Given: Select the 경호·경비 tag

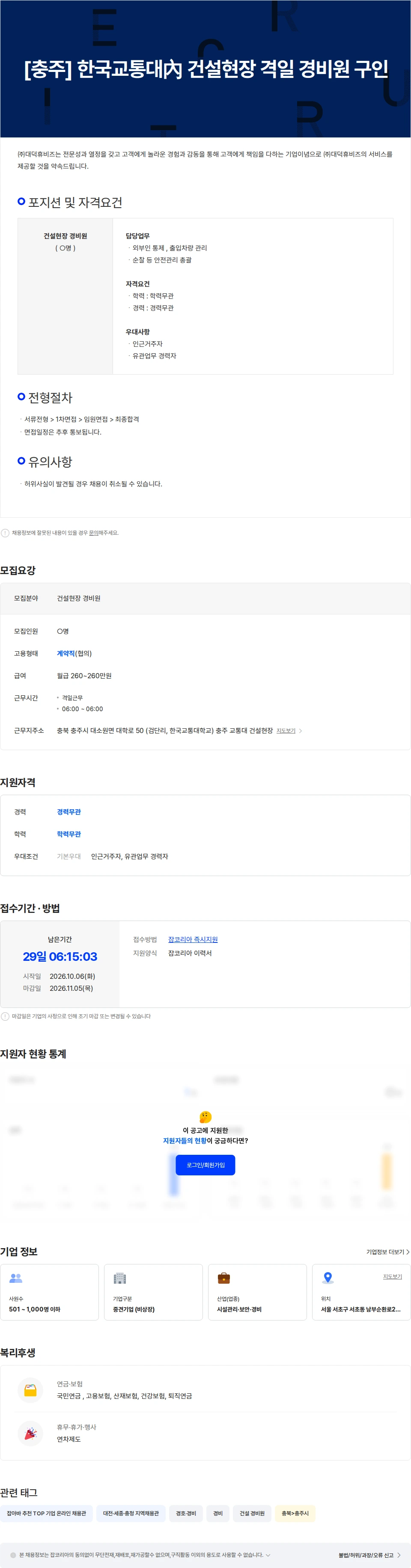Looking at the screenshot, I should point(186,1513).
